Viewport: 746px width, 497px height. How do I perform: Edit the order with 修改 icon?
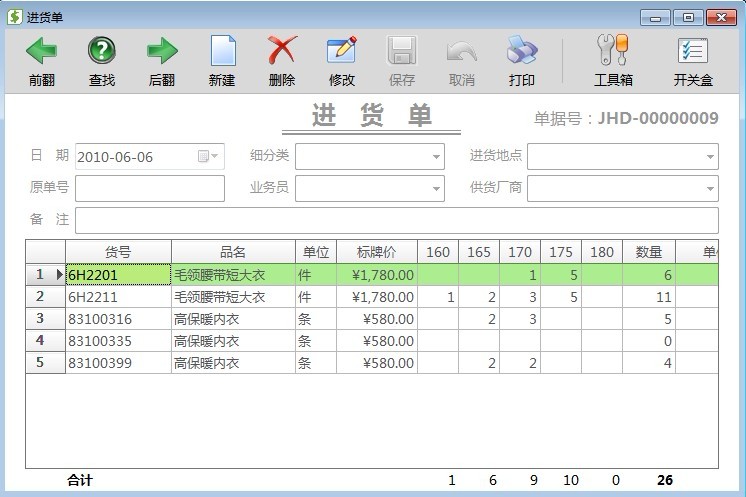pyautogui.click(x=342, y=50)
